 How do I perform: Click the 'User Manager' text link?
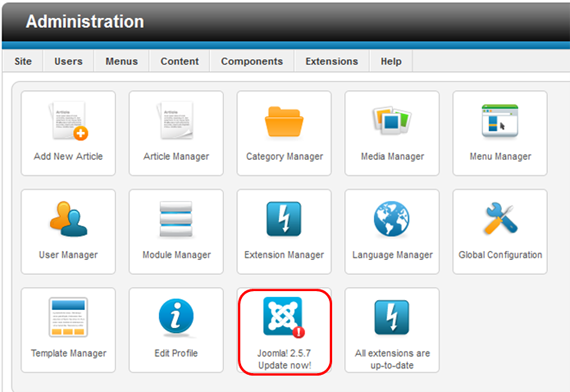[x=68, y=255]
